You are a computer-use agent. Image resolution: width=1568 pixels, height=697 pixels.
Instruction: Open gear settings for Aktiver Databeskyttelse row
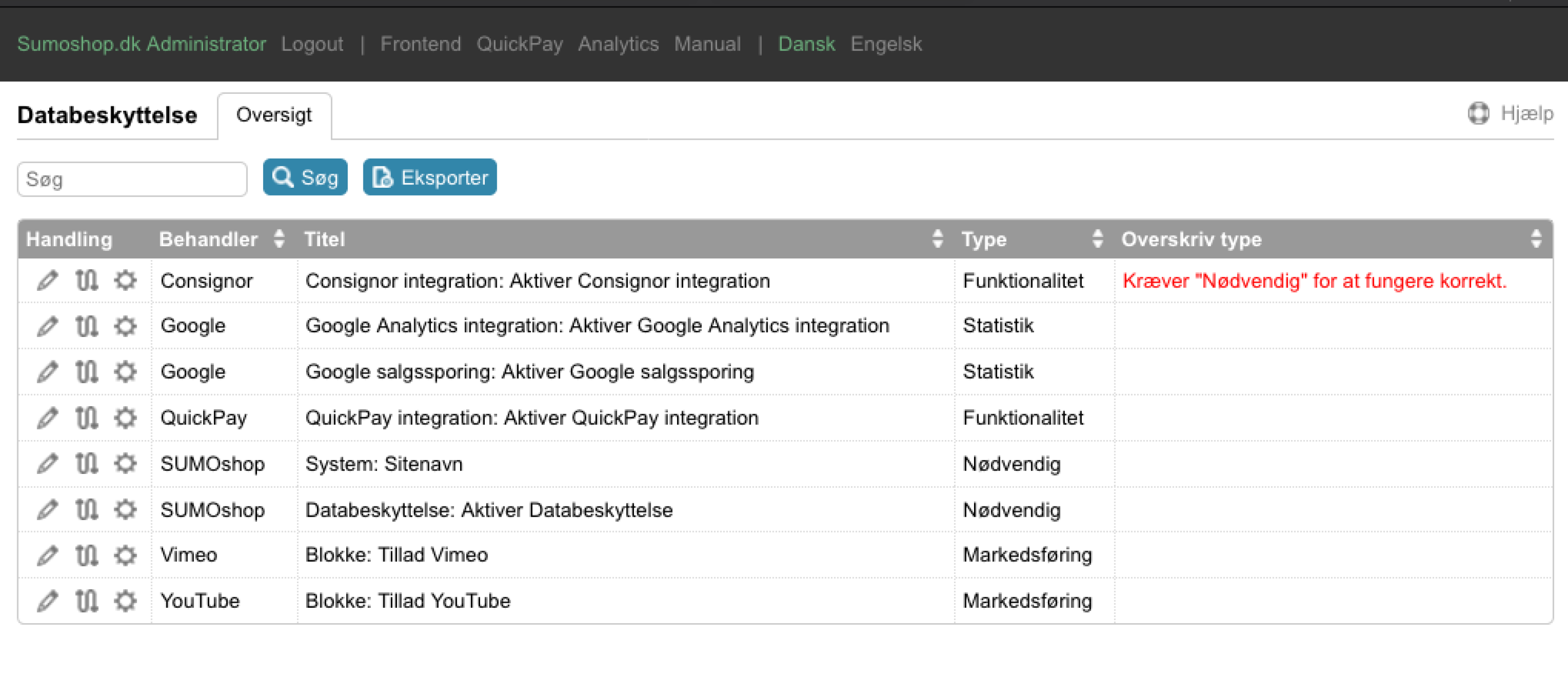pyautogui.click(x=125, y=510)
